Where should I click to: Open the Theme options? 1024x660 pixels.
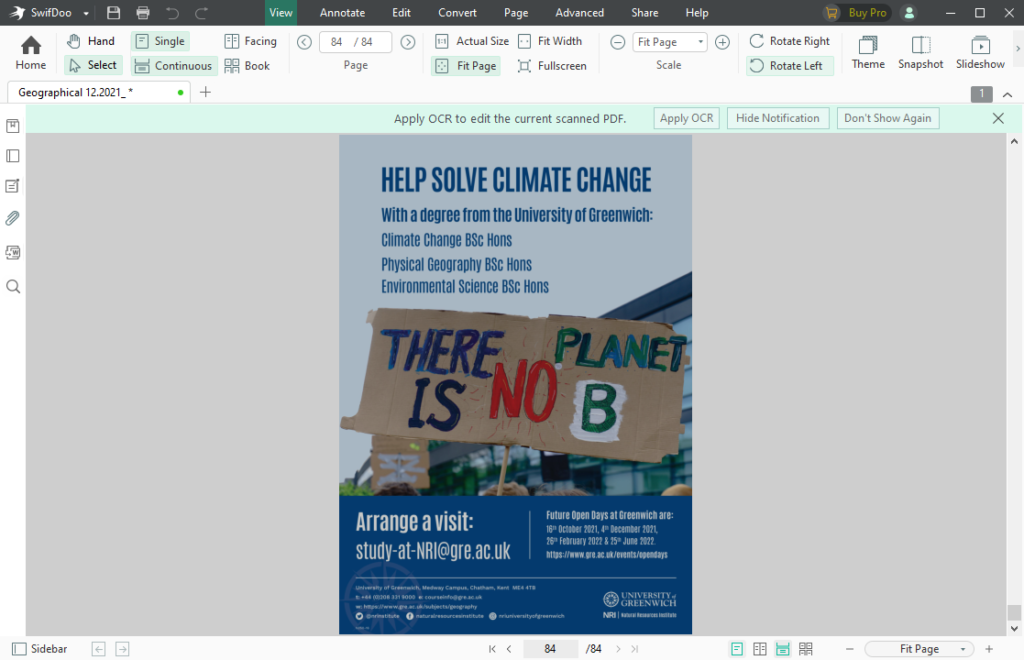click(868, 53)
